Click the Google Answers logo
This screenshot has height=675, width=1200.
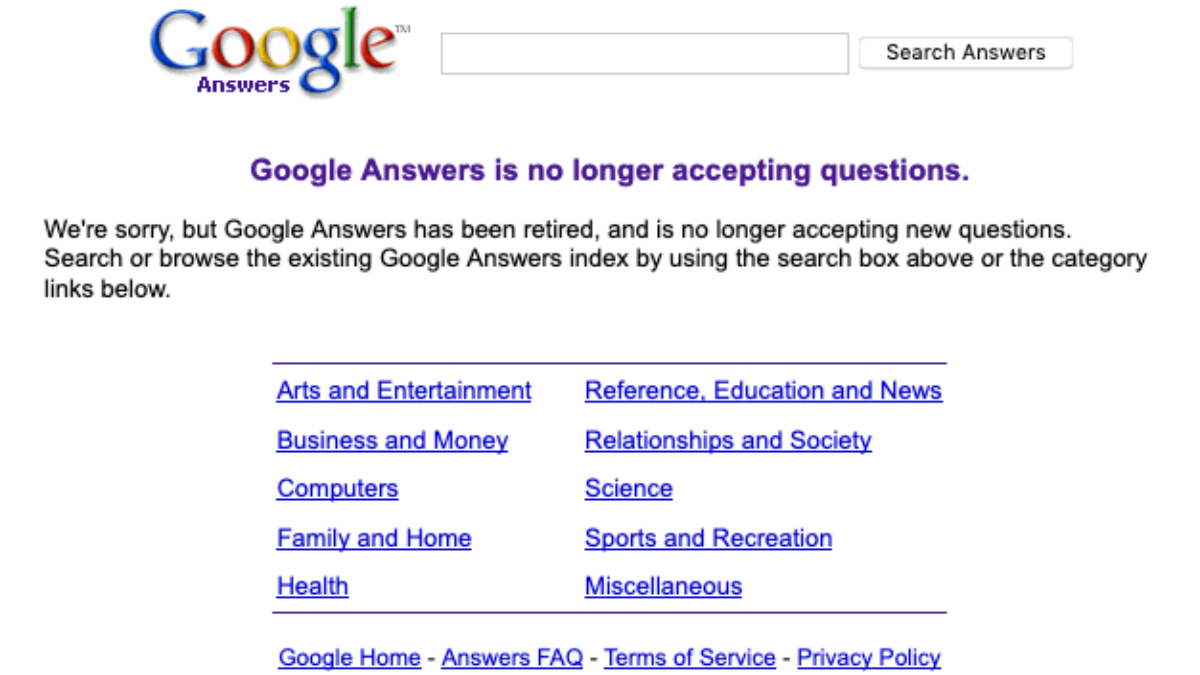coord(272,48)
